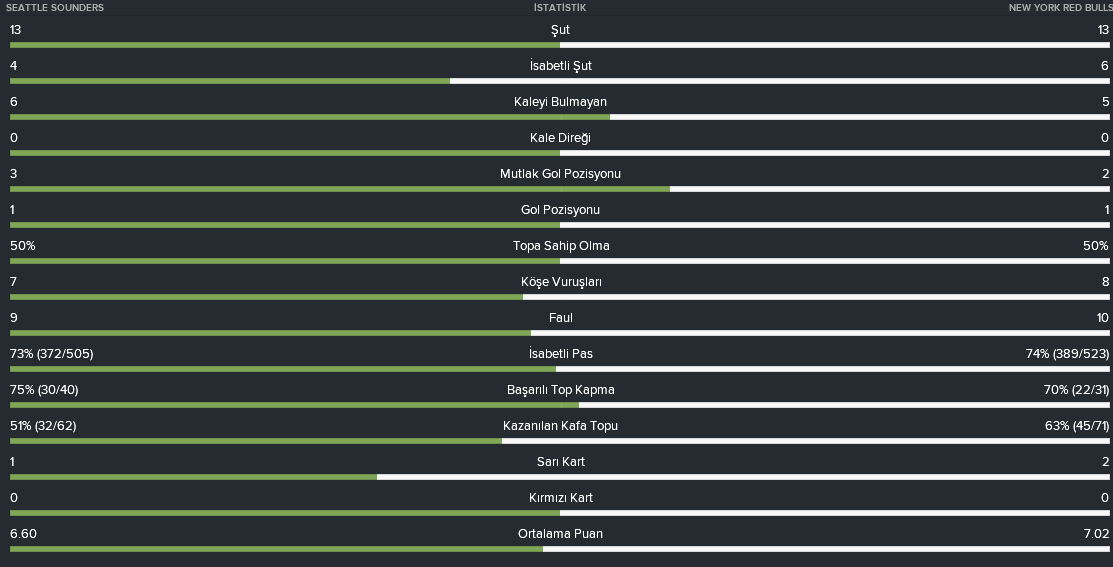This screenshot has width=1113, height=567.
Task: Select the Faul stat label
Action: [x=561, y=318]
